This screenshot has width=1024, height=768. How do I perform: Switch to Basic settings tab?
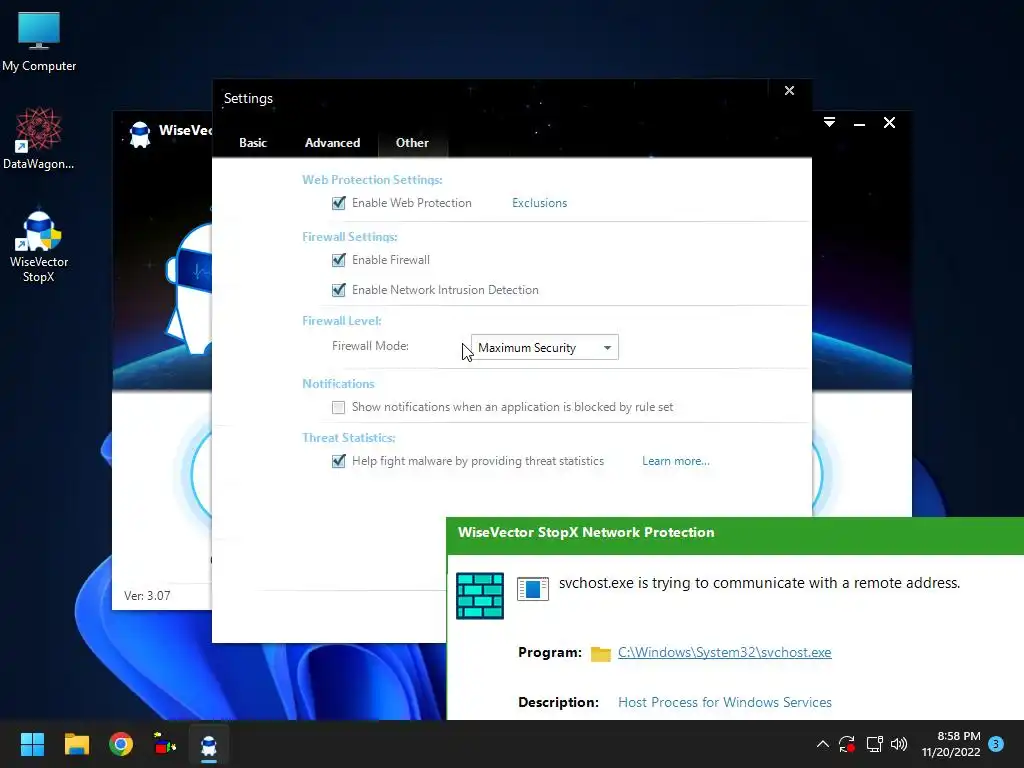[x=253, y=142]
